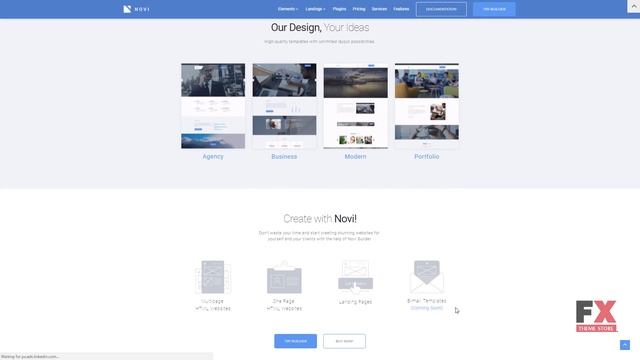Screen dimensions: 640x360
Task: Click the Agency template label link
Action: [213, 156]
